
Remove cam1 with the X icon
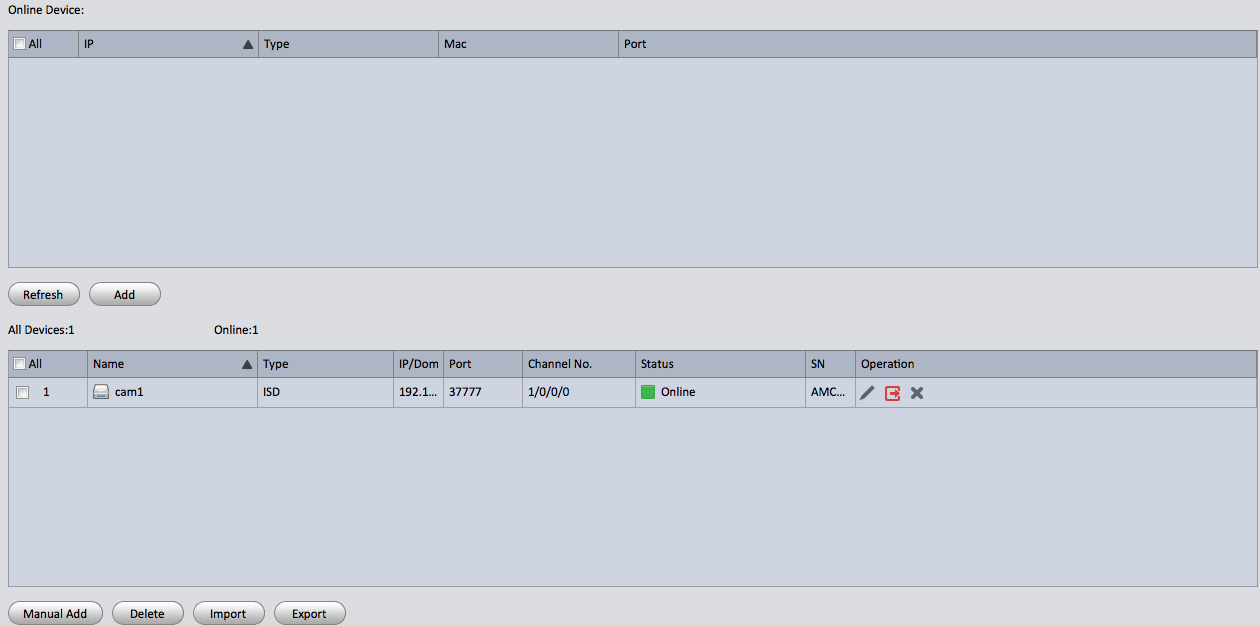pyautogui.click(x=916, y=393)
